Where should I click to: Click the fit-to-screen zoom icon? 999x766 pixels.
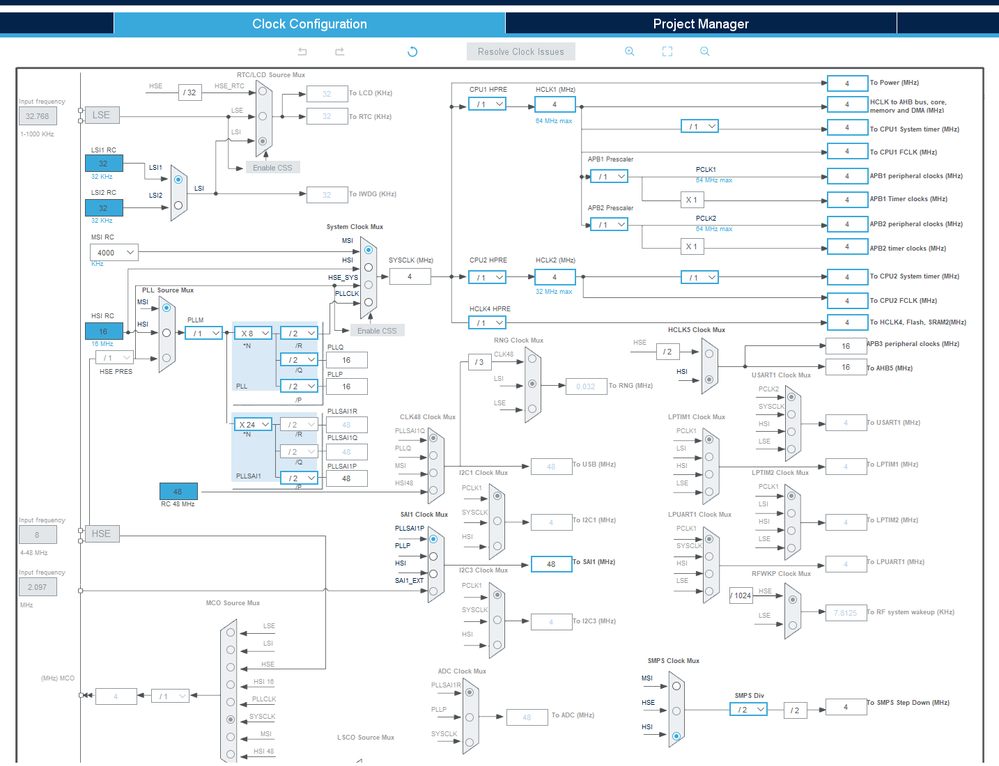coord(667,52)
